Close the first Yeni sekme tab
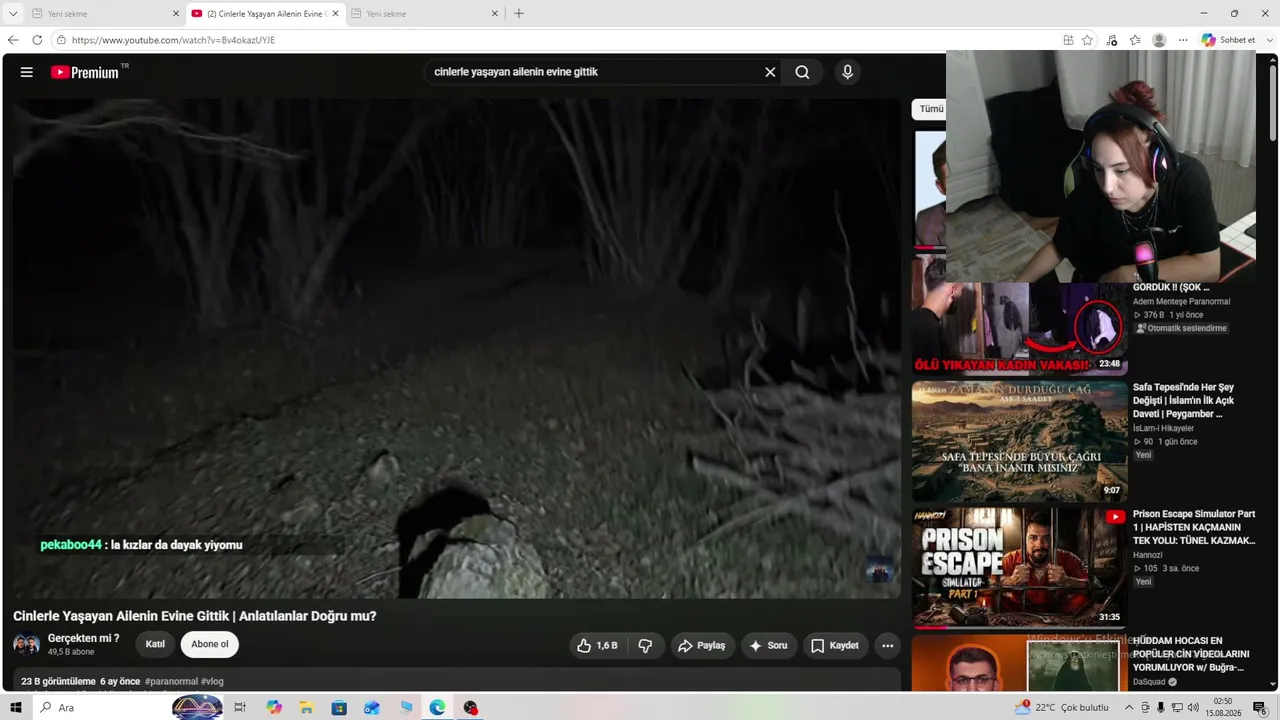 [x=176, y=14]
